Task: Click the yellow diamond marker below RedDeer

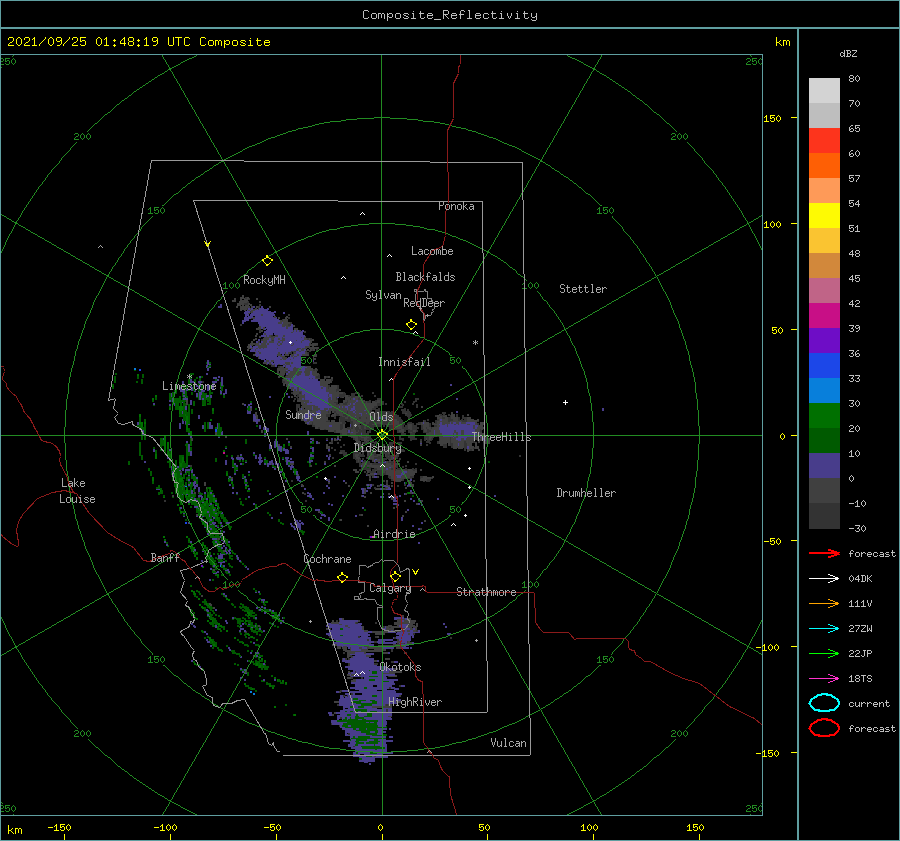Action: [x=411, y=325]
